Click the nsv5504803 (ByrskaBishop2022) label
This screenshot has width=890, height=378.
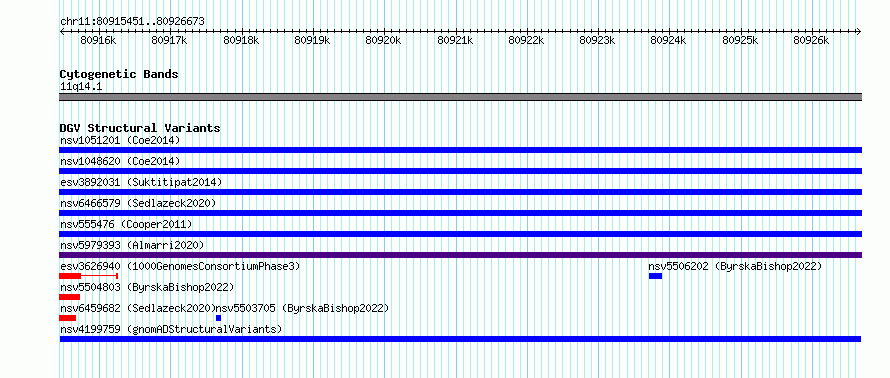pyautogui.click(x=147, y=287)
